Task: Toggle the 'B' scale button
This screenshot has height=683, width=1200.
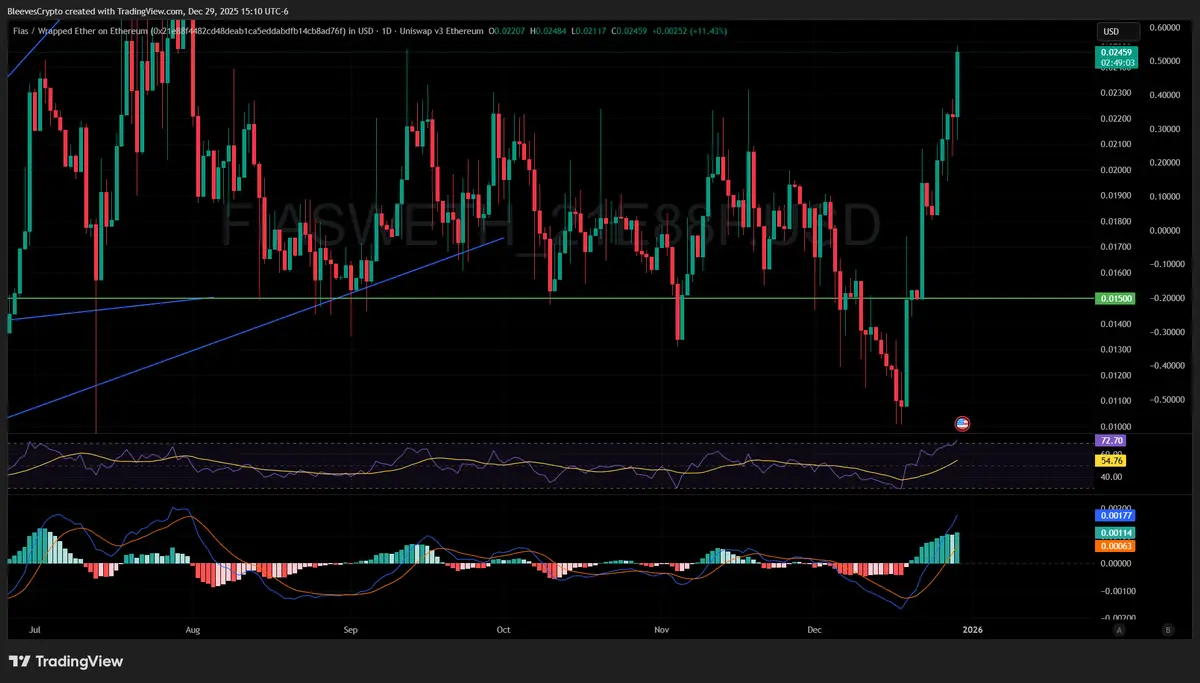Action: [x=1167, y=630]
